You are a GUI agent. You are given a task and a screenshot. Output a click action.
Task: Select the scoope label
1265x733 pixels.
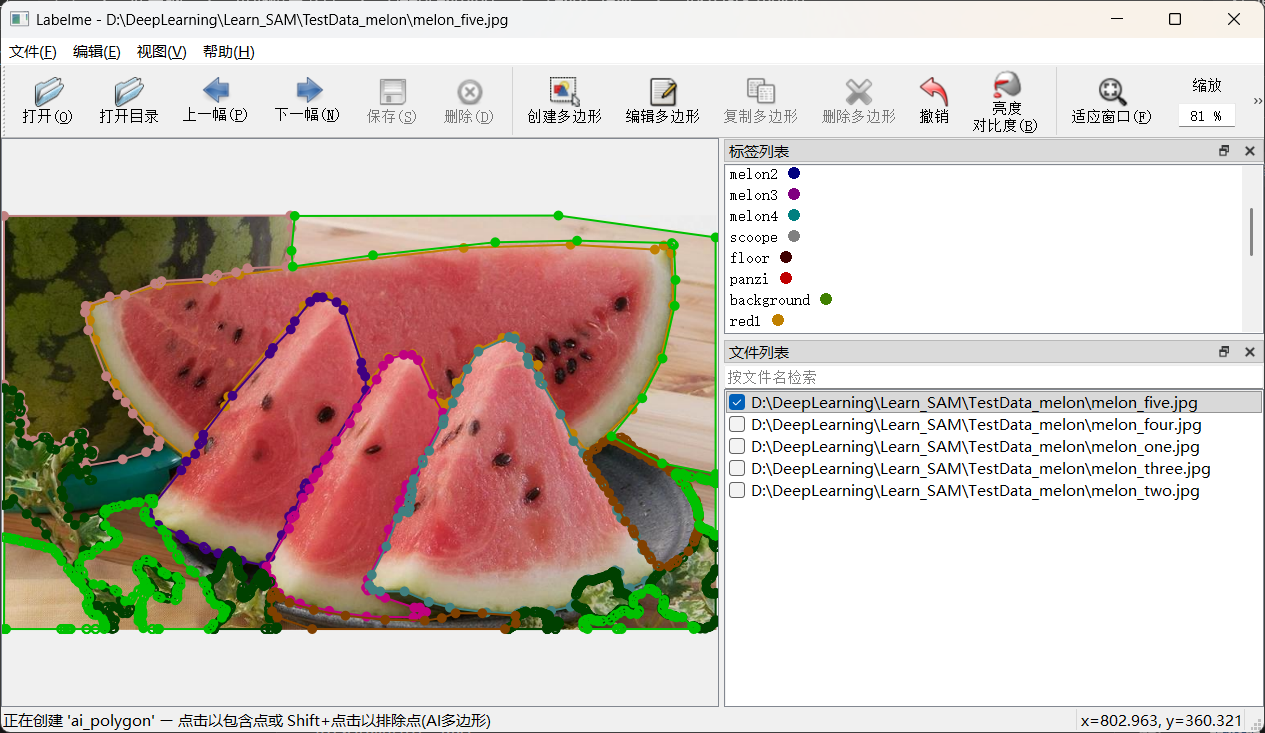[753, 237]
